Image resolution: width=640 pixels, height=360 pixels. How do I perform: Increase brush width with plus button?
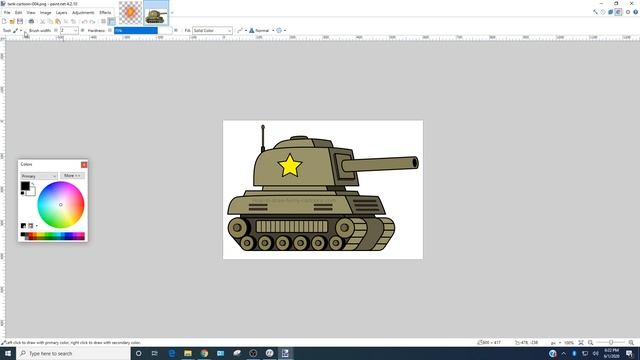click(x=82, y=30)
